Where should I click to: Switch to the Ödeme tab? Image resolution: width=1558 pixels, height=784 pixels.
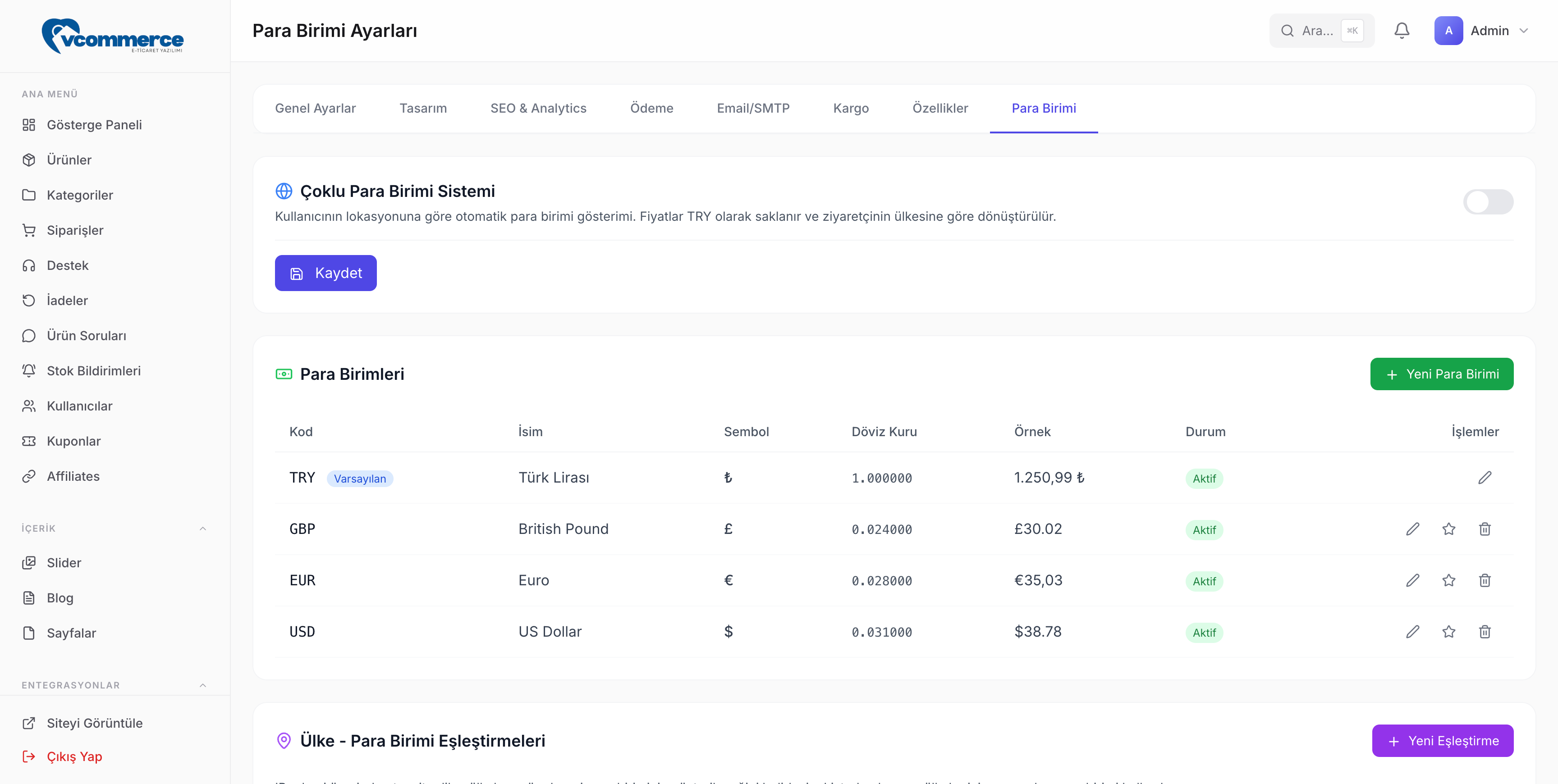[651, 108]
